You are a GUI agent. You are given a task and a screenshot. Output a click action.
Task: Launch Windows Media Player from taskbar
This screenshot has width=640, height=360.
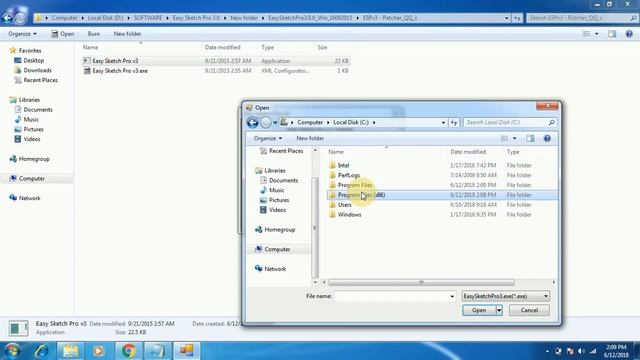[x=98, y=351]
